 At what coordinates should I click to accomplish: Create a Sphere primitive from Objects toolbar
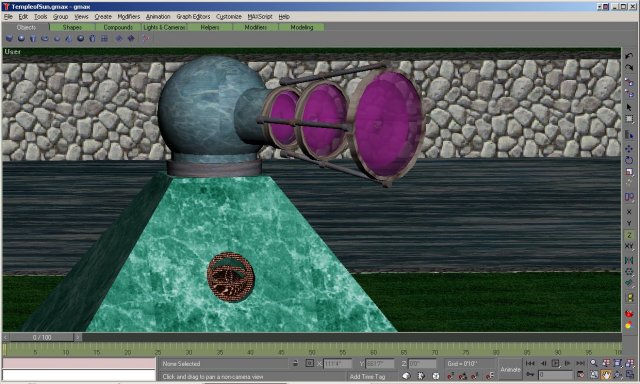coord(21,38)
